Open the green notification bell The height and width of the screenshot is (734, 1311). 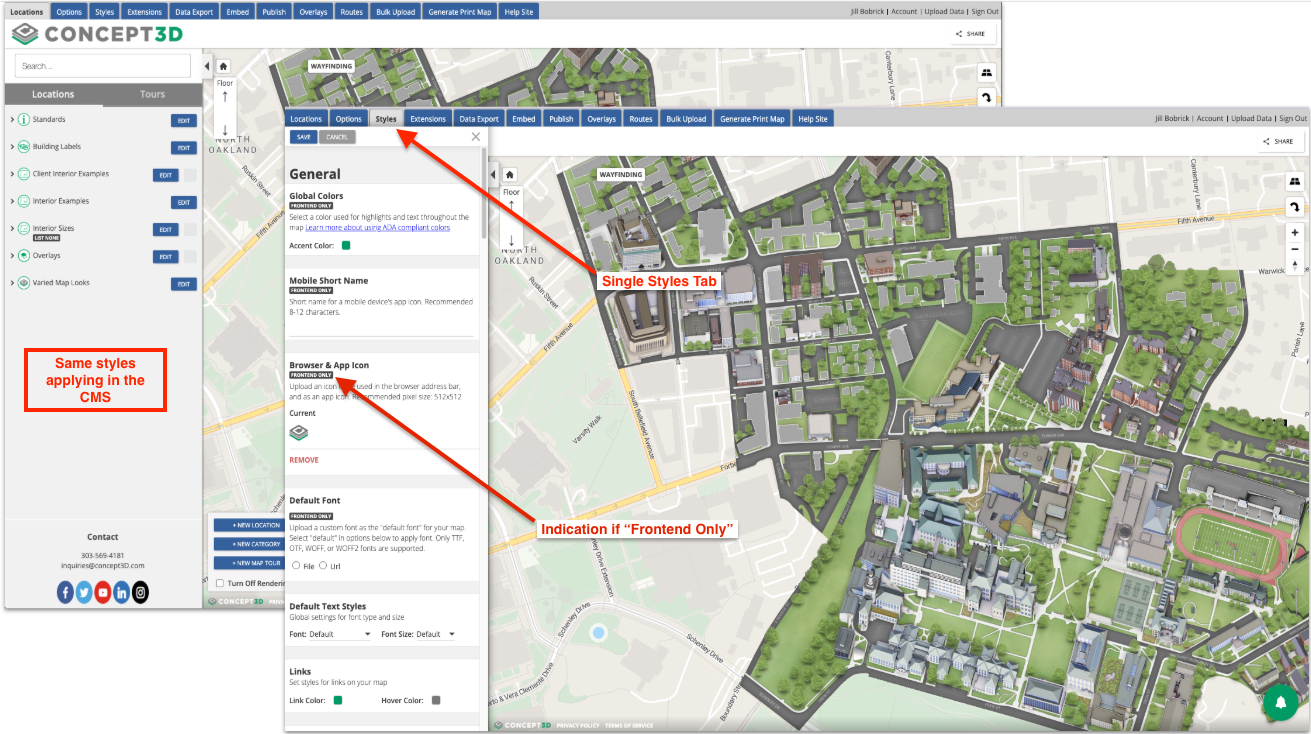tap(1280, 704)
